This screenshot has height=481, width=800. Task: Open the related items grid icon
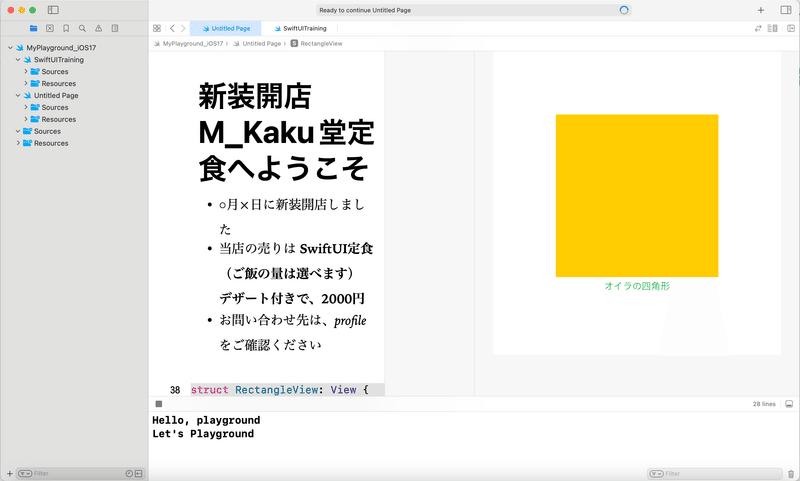(157, 29)
